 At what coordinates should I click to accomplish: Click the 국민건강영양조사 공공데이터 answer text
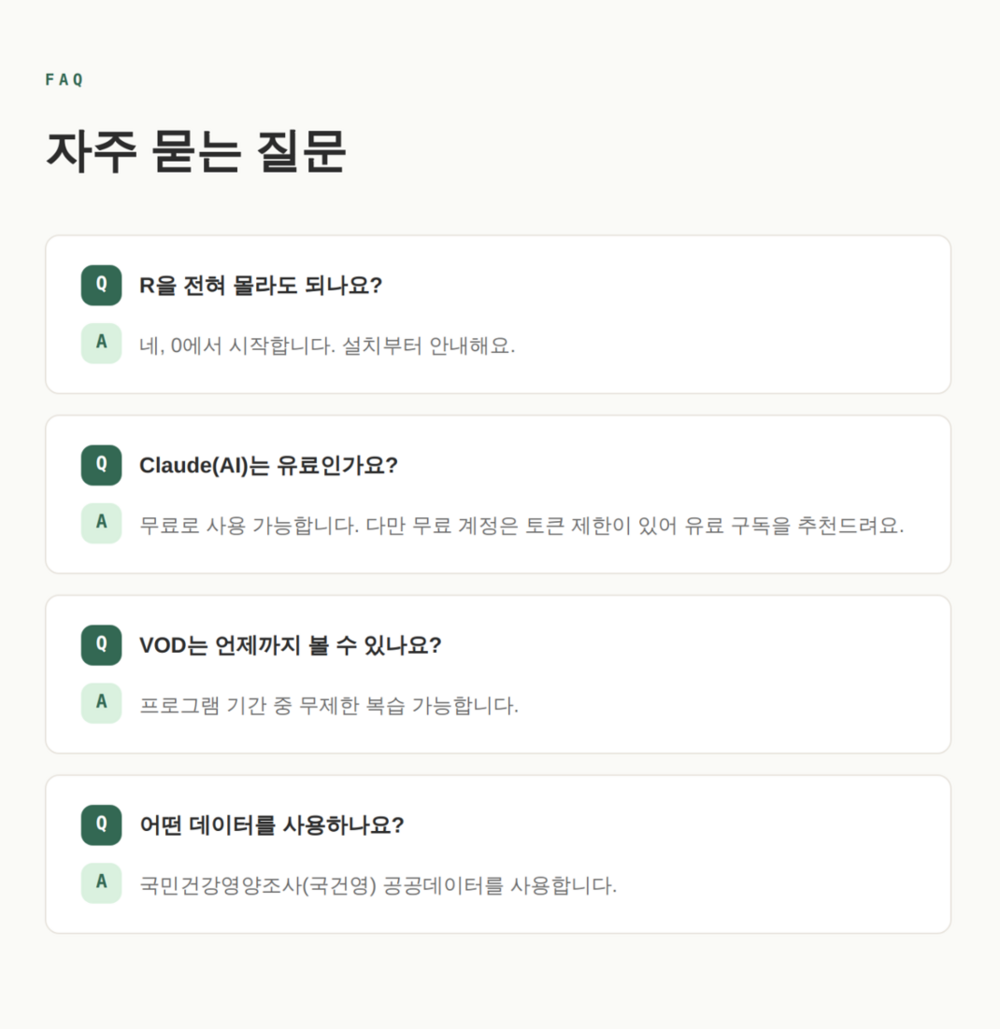pos(378,886)
